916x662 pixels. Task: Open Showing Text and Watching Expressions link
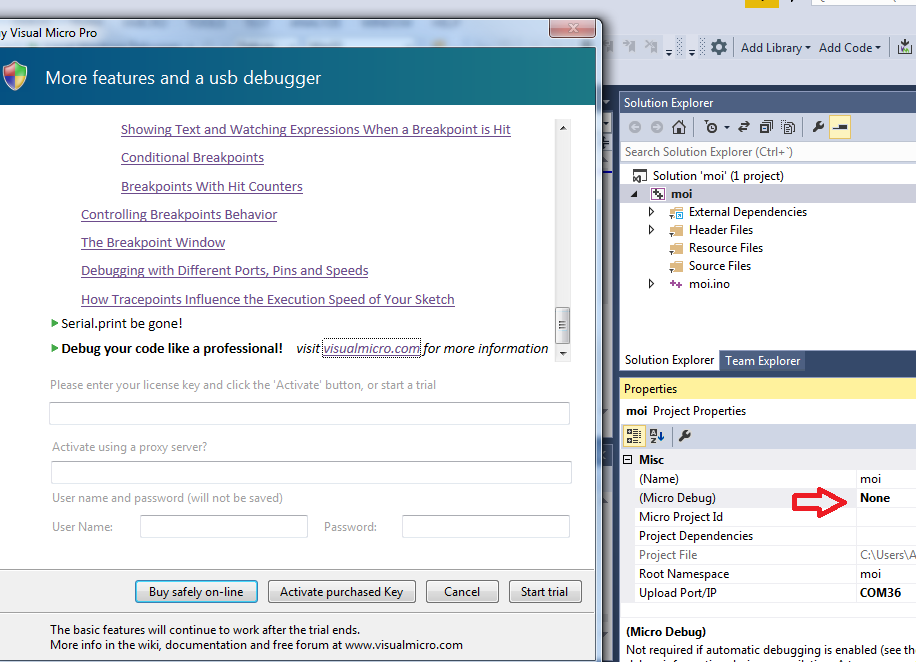tap(315, 129)
